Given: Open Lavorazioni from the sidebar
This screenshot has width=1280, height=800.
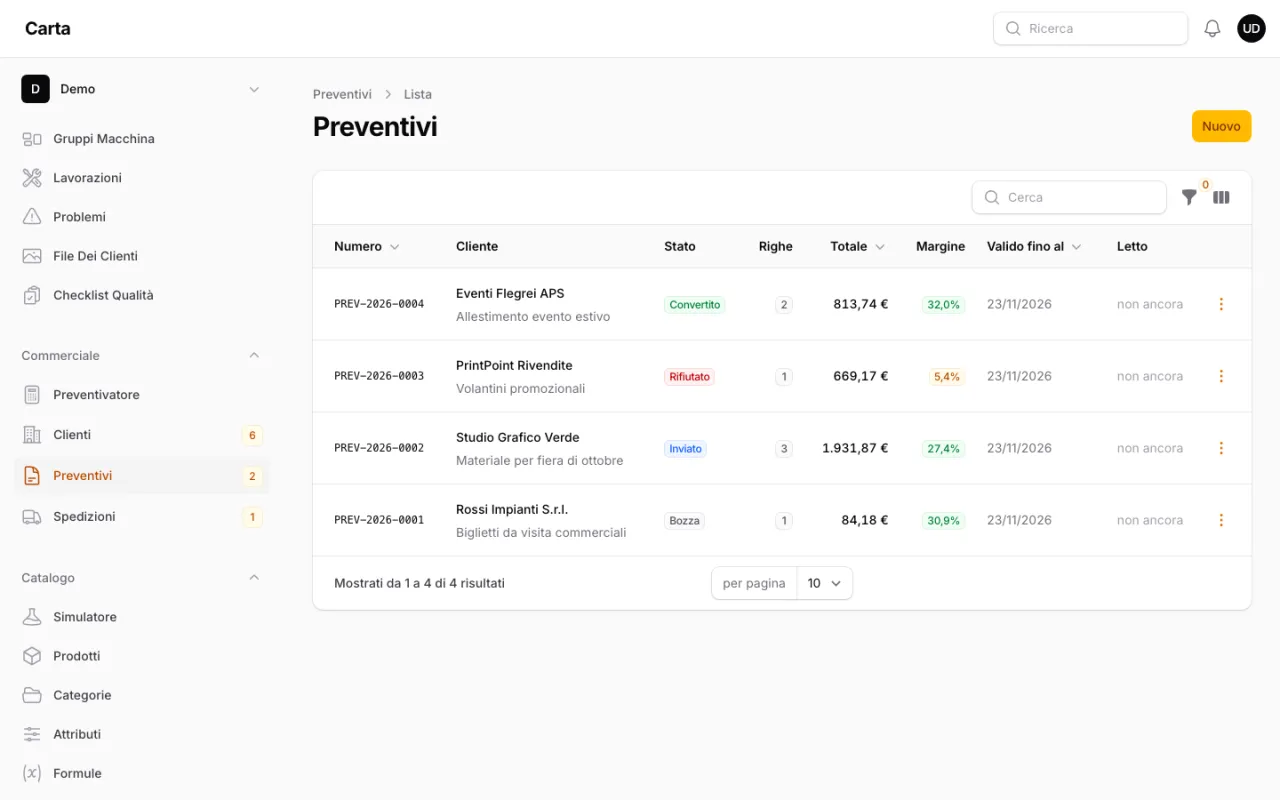Looking at the screenshot, I should click(x=142, y=178).
